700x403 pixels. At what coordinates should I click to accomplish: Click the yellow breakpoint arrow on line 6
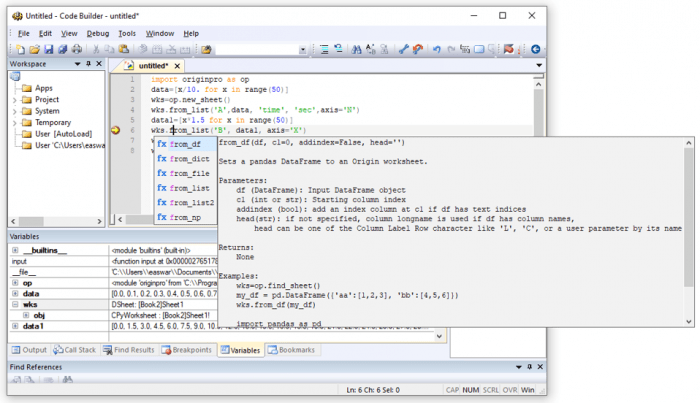point(116,130)
